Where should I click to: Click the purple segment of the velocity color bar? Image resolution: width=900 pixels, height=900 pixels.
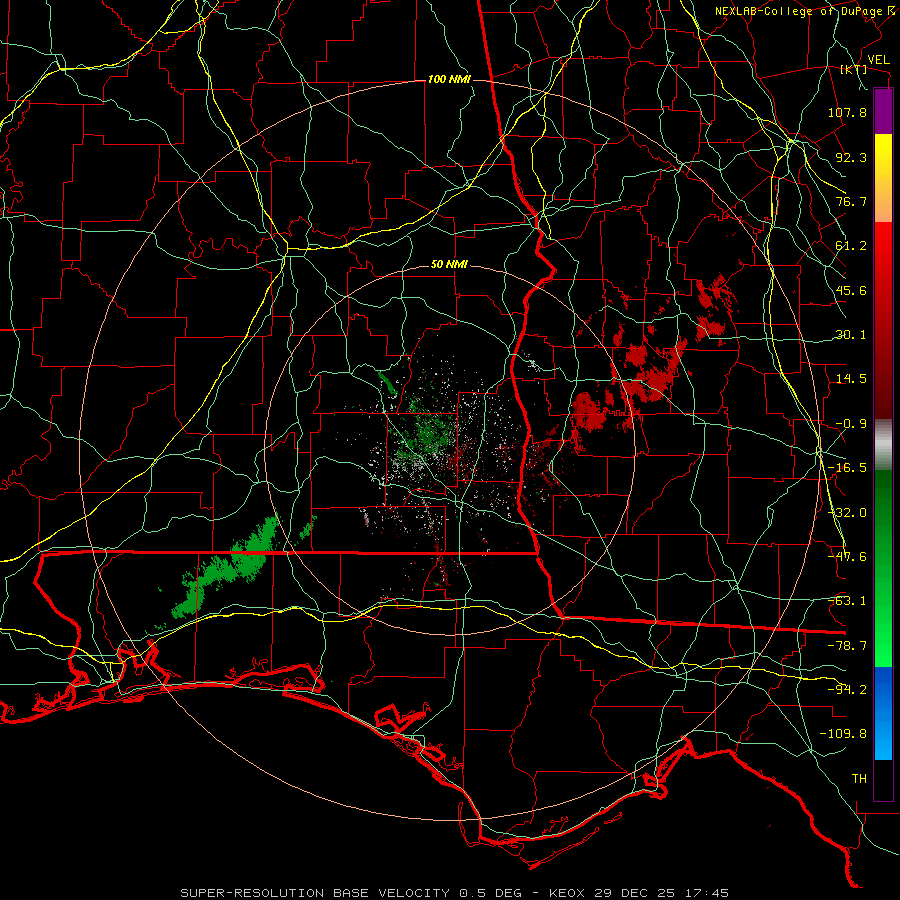(883, 111)
